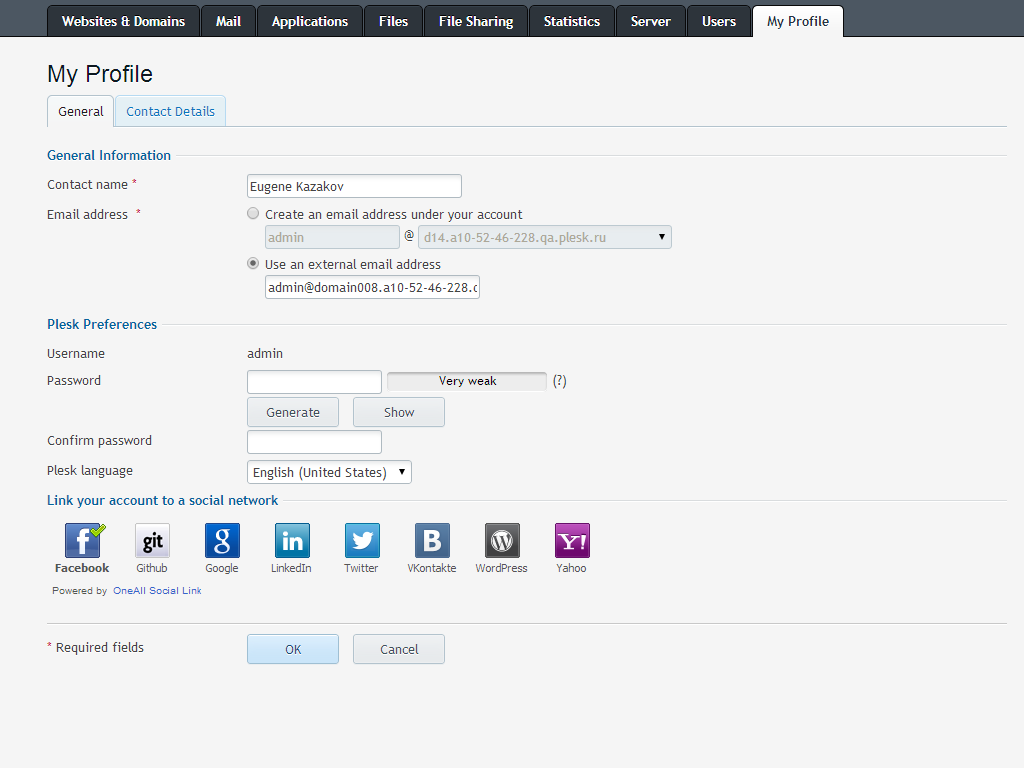This screenshot has height=768, width=1024.
Task: Switch to the Contact Details tab
Action: [170, 112]
